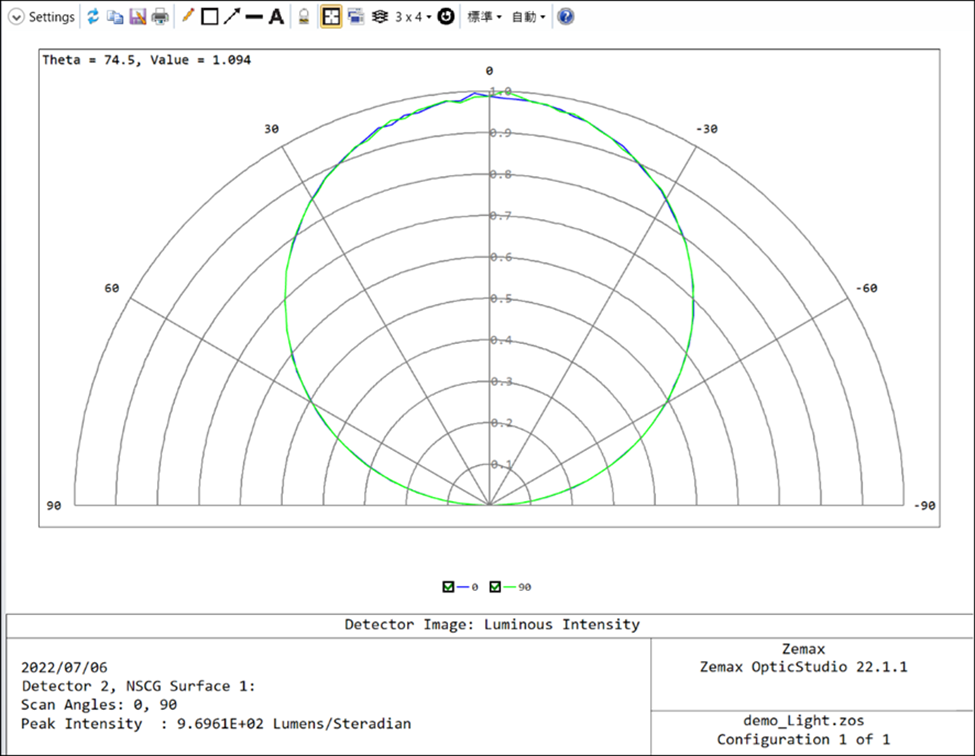Toggle the highlighted active cursor button
Image resolution: width=975 pixels, height=756 pixels.
coord(330,17)
